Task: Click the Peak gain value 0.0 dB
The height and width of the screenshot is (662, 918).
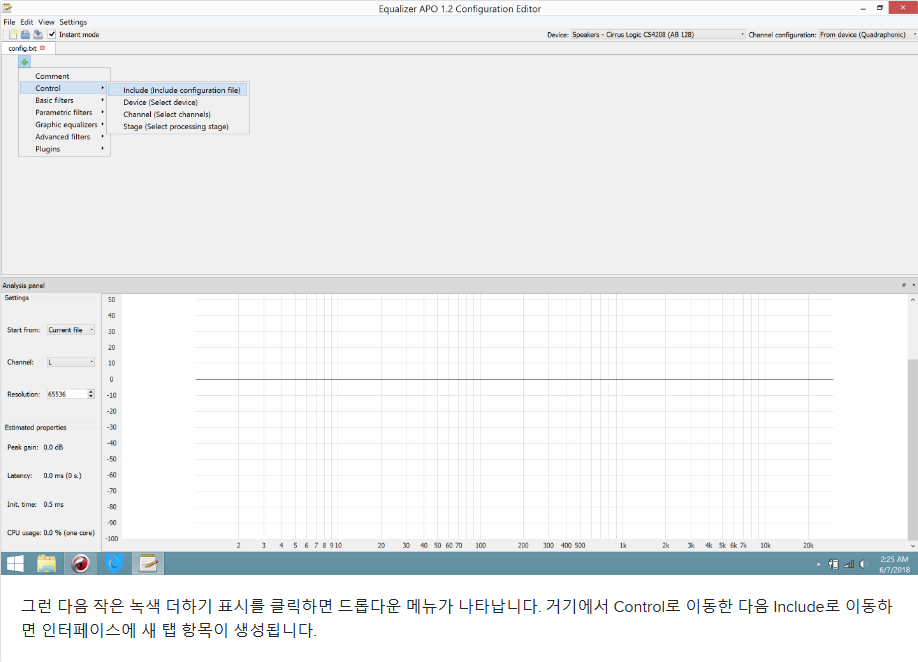Action: coord(53,447)
